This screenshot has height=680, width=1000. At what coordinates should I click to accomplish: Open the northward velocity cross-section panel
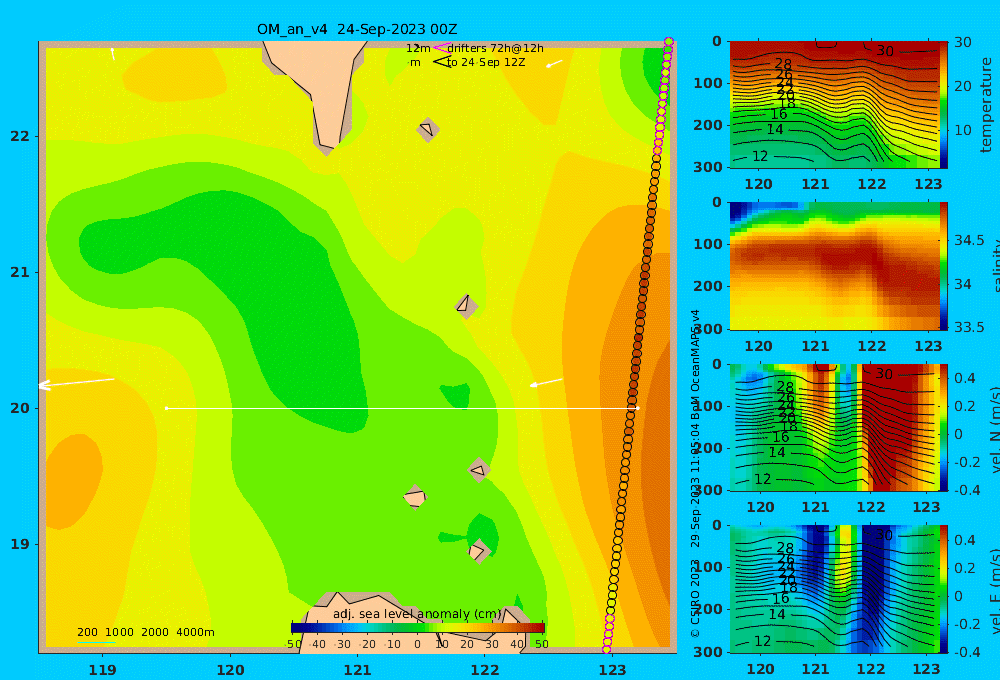(834, 427)
